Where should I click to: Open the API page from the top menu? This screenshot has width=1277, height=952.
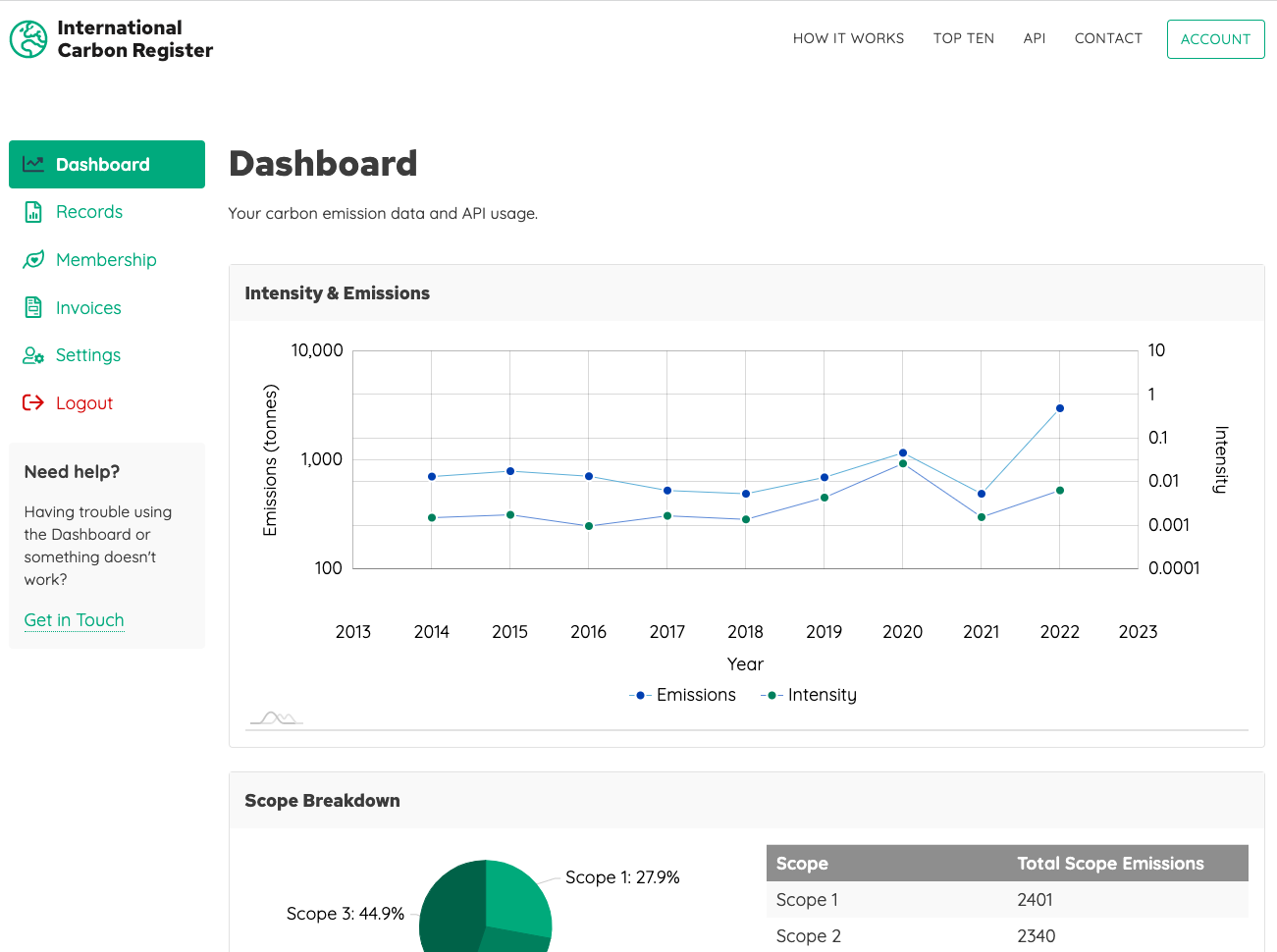pos(1035,38)
